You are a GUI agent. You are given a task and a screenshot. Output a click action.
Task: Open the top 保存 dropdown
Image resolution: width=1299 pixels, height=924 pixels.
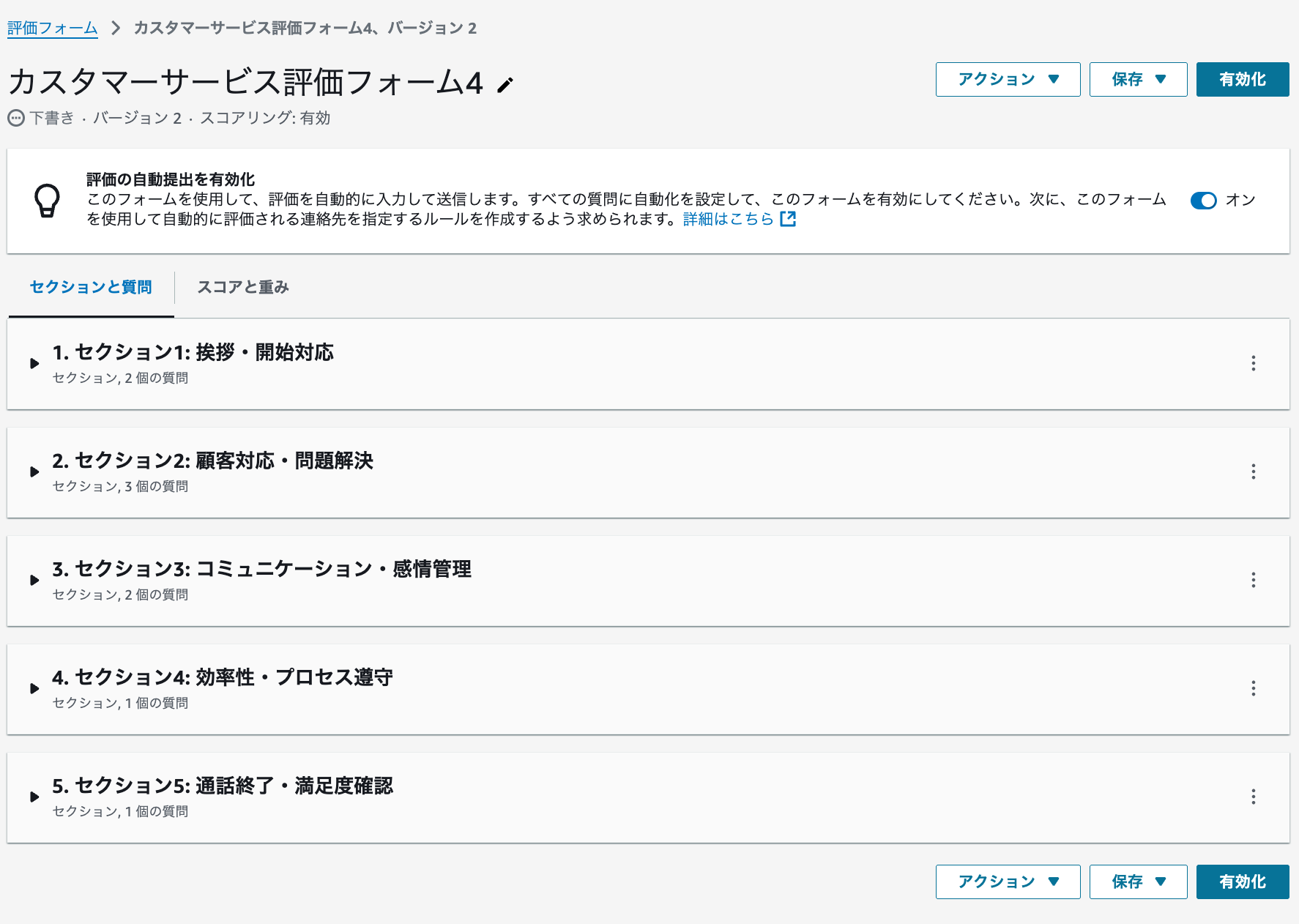click(1138, 79)
